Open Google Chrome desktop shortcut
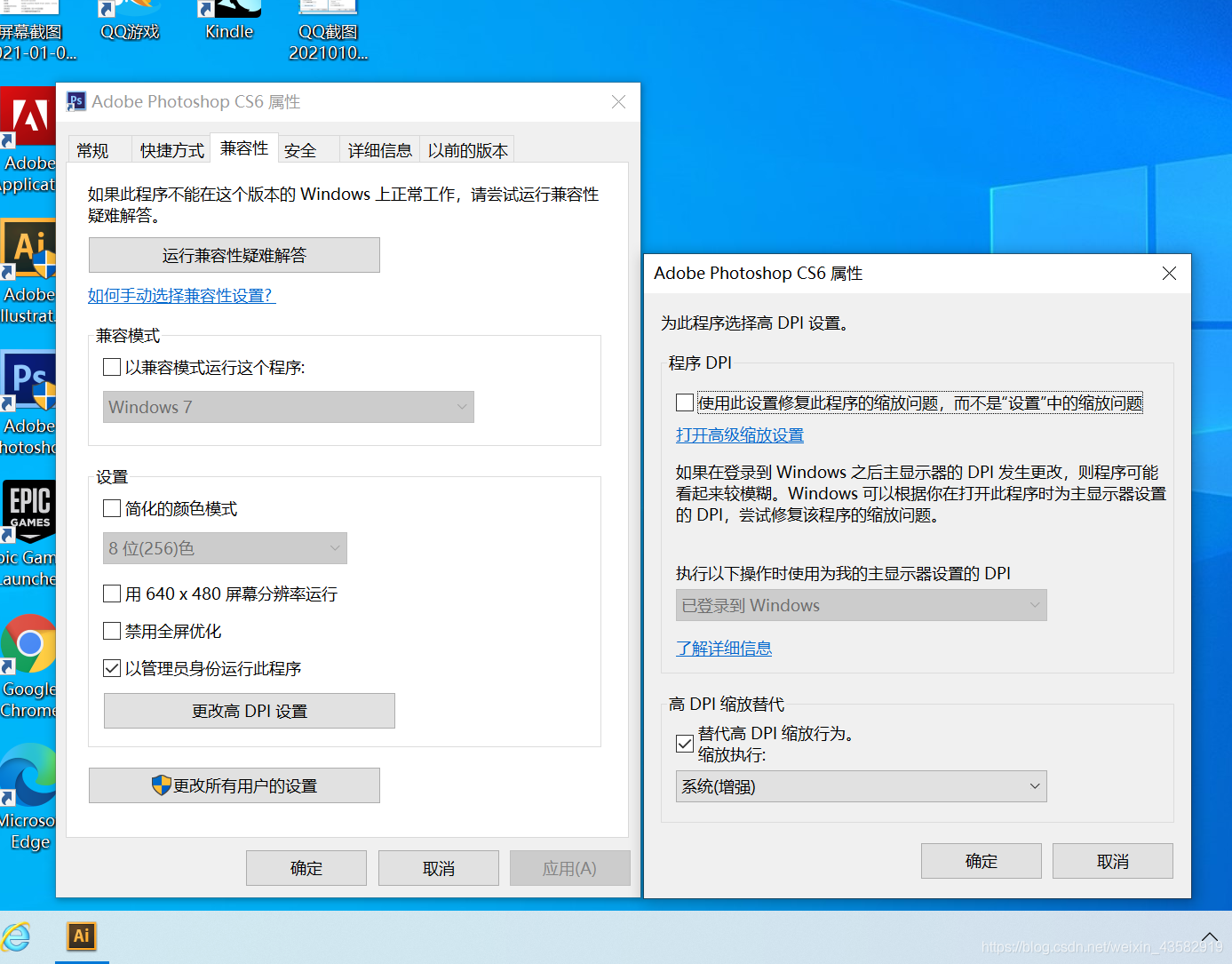 (28, 666)
